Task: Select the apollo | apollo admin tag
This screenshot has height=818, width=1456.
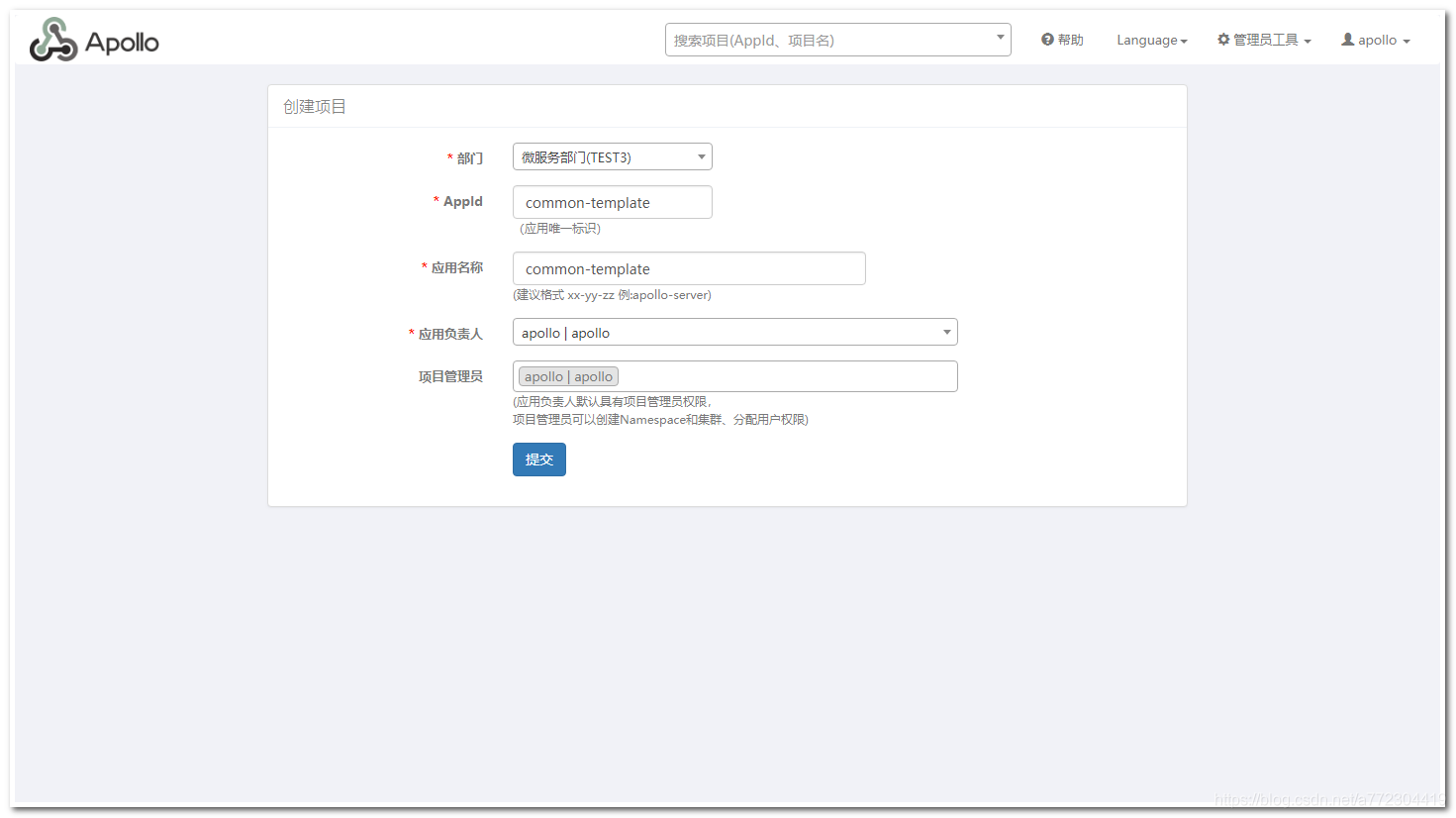Action: (567, 376)
